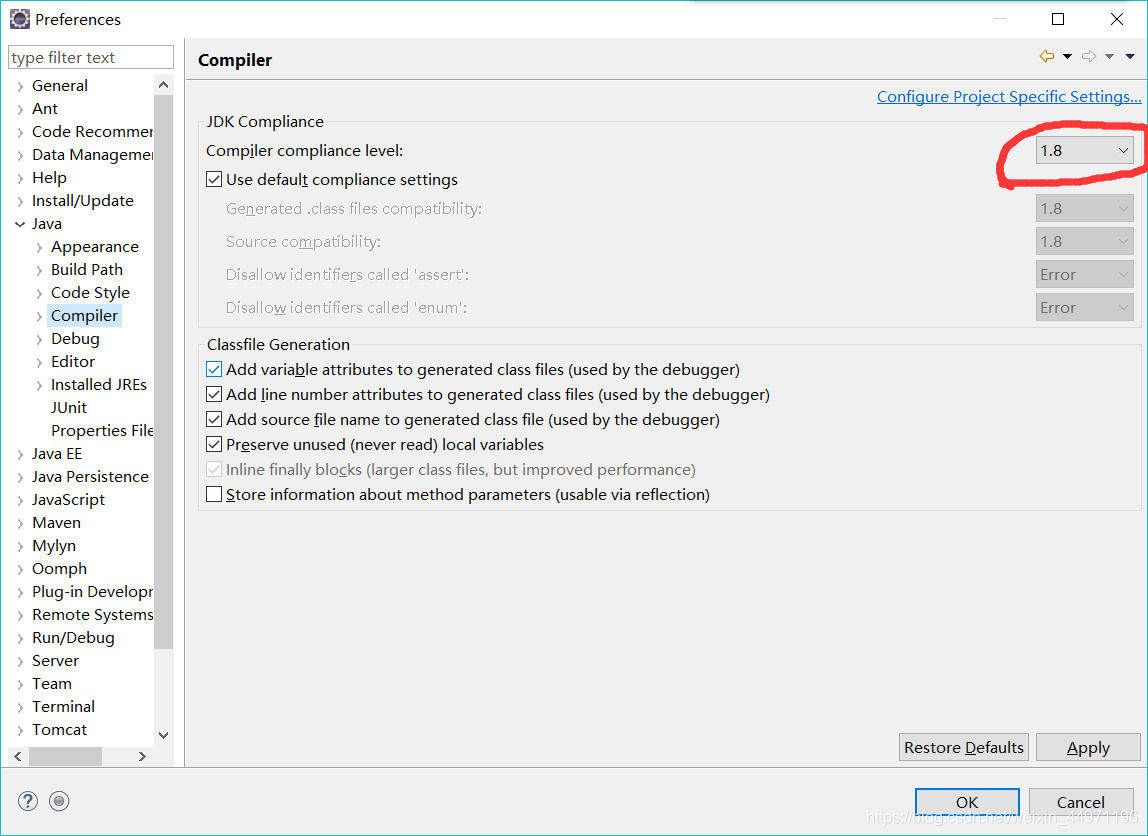Image resolution: width=1148 pixels, height=836 pixels.
Task: Click tree horizontal scrollbar right arrow
Action: pyautogui.click(x=142, y=756)
